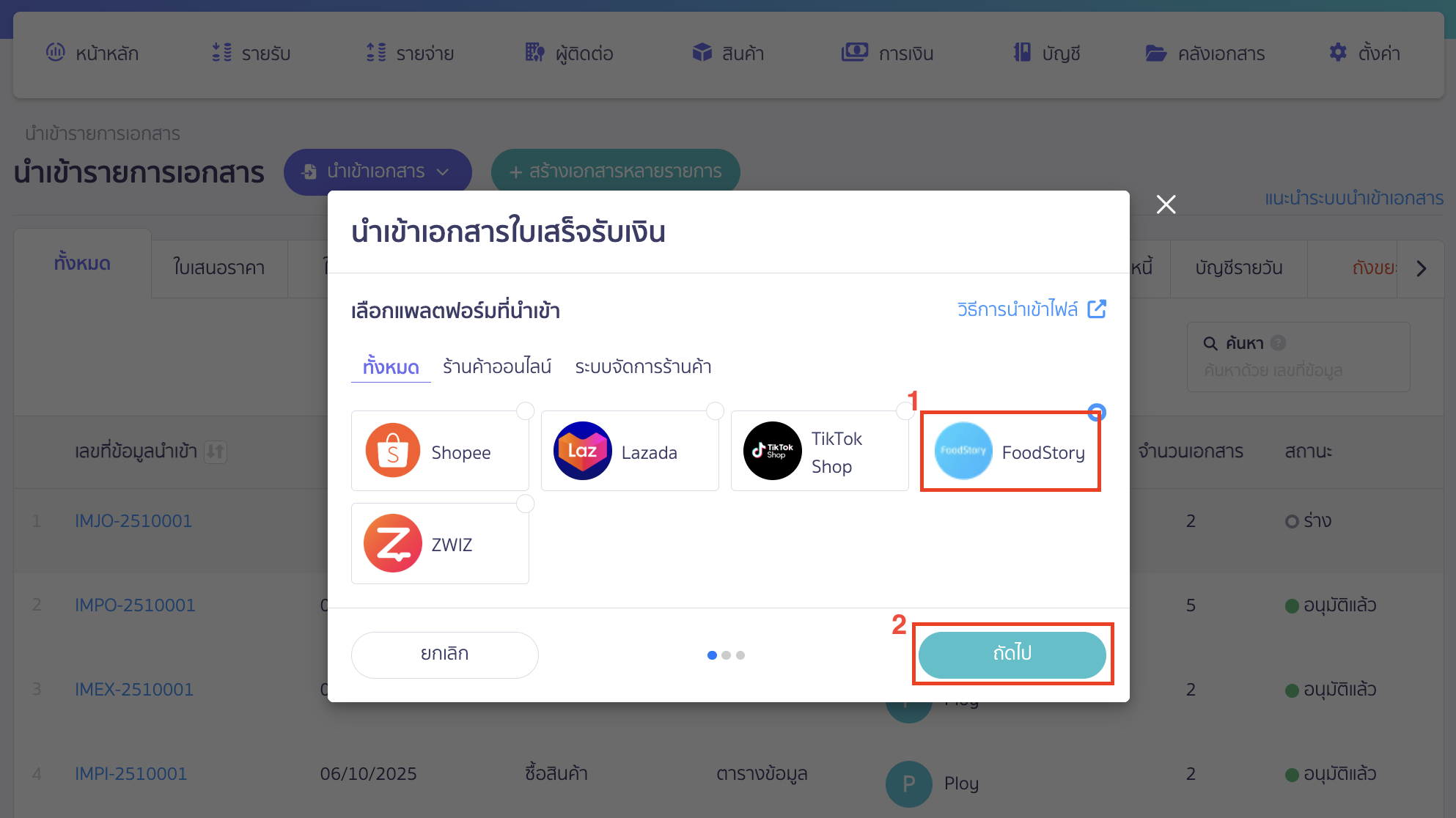Open the ตั้งค่า settings gear icon

click(1337, 52)
